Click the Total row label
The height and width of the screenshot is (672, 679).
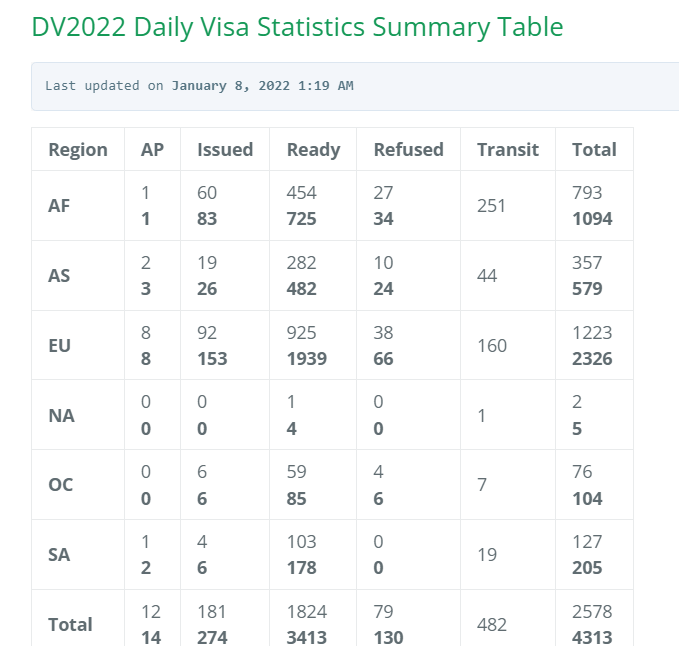coord(70,625)
